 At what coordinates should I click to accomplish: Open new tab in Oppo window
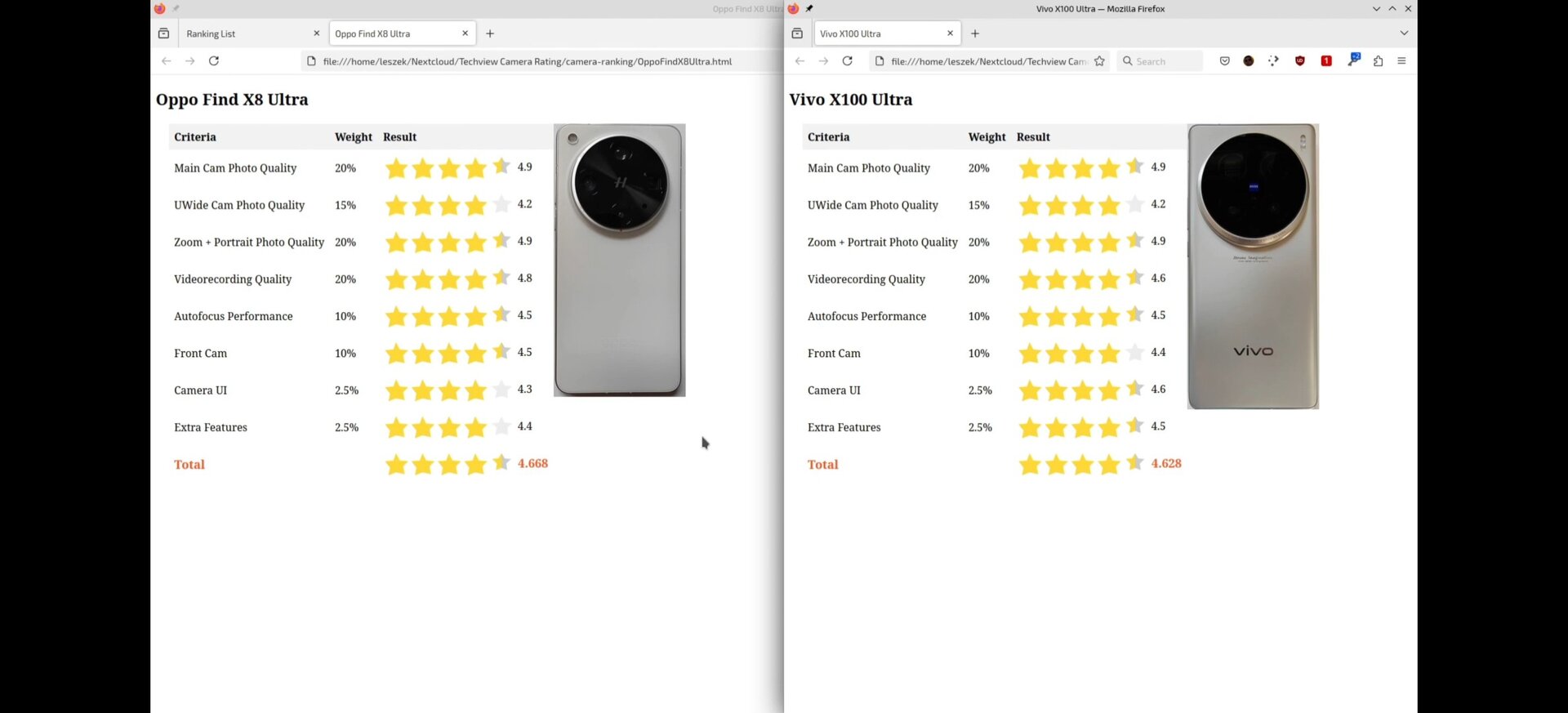(x=490, y=33)
